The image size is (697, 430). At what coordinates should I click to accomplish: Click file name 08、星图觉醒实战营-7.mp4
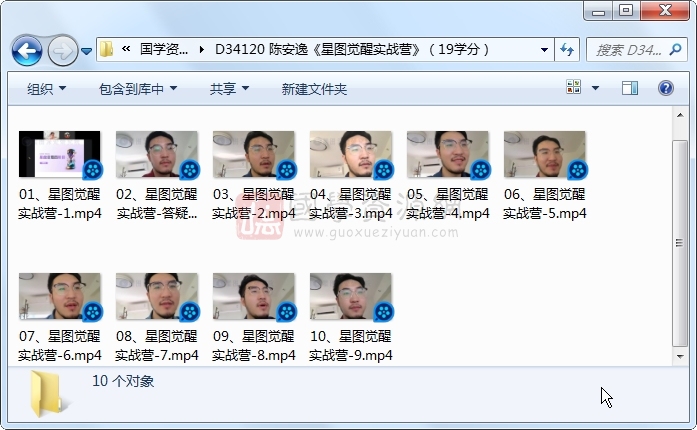point(157,346)
